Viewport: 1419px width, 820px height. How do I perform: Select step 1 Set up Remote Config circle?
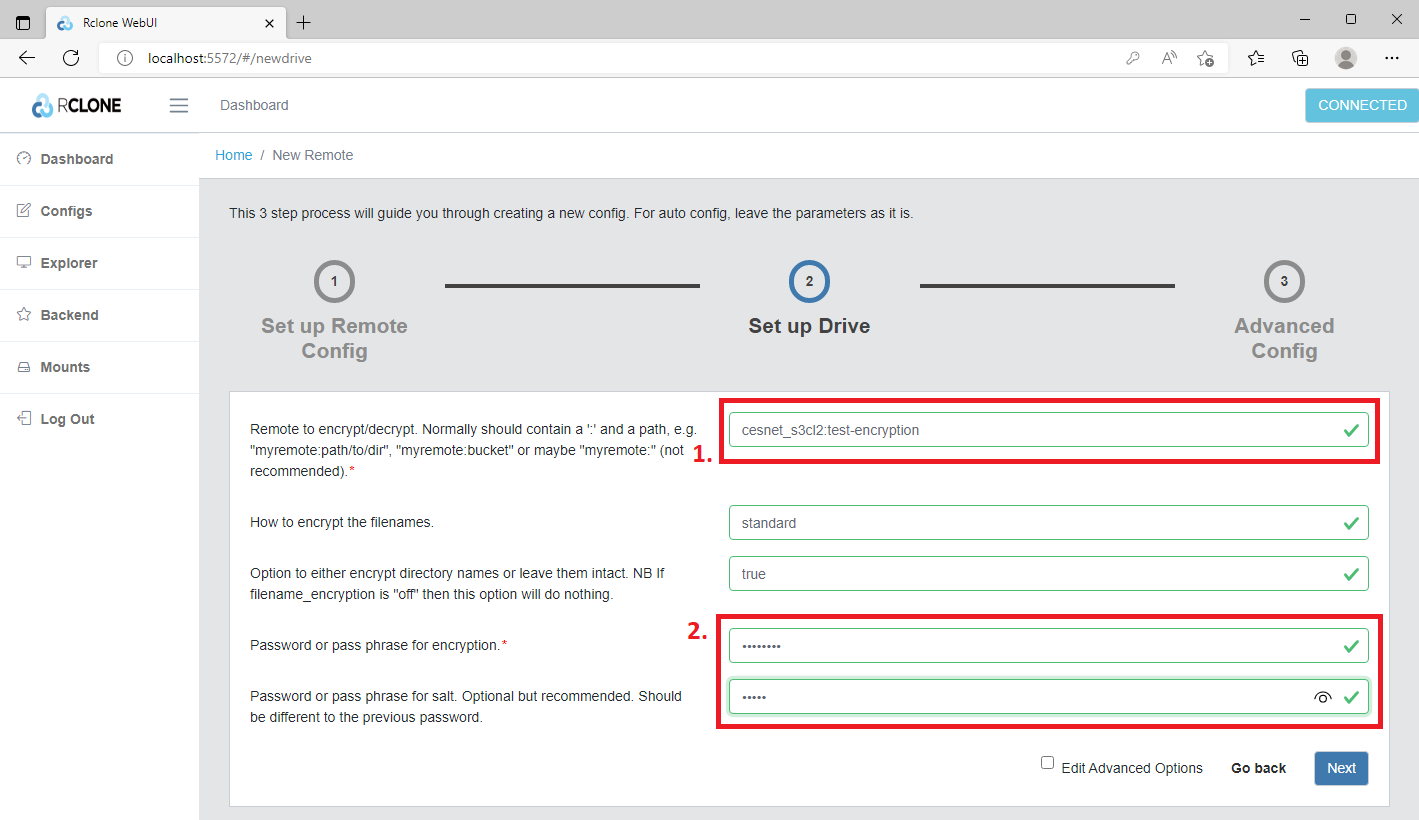334,282
